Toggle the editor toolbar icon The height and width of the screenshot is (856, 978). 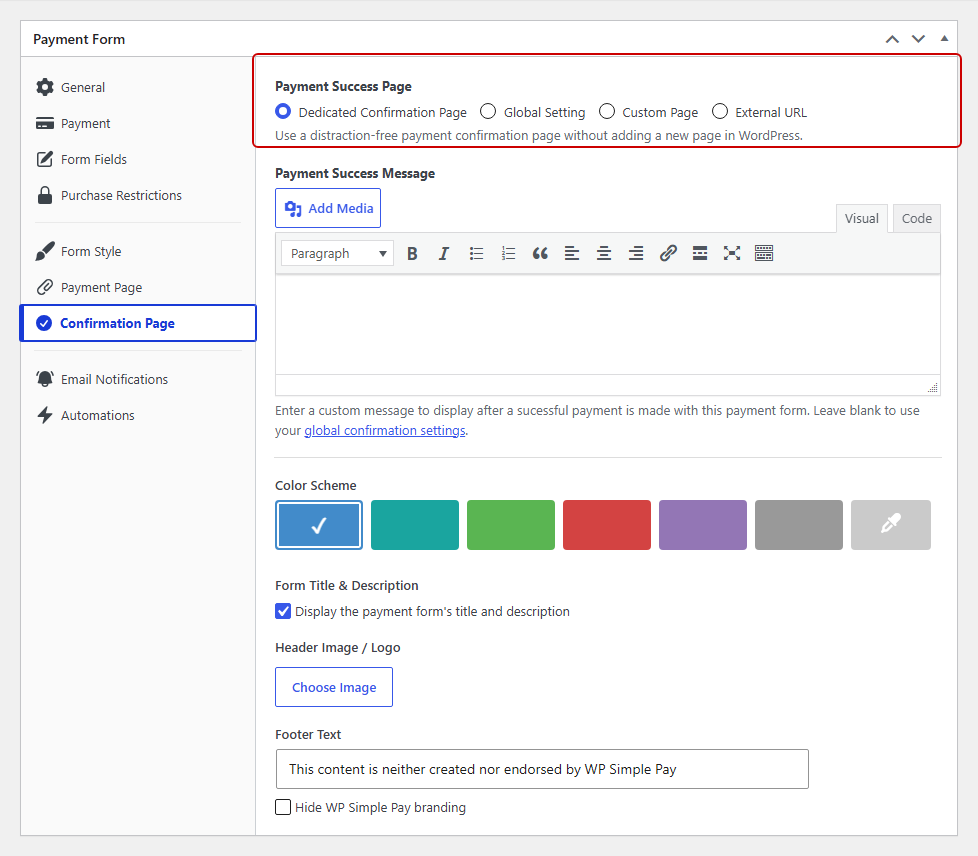click(764, 253)
